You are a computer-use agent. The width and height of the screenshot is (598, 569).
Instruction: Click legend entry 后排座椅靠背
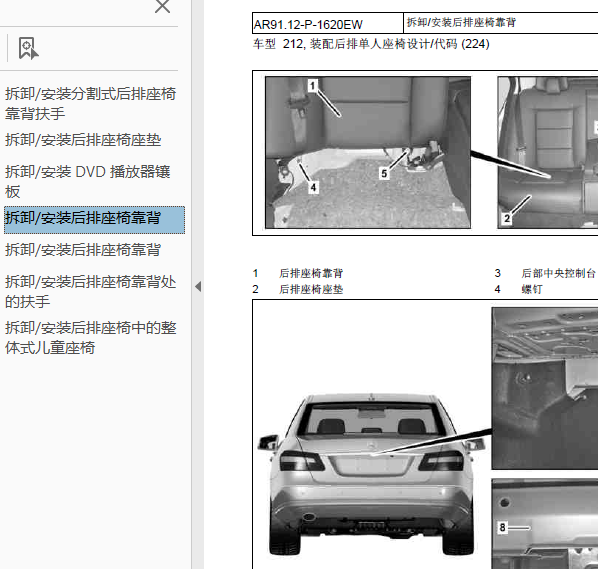[311, 273]
